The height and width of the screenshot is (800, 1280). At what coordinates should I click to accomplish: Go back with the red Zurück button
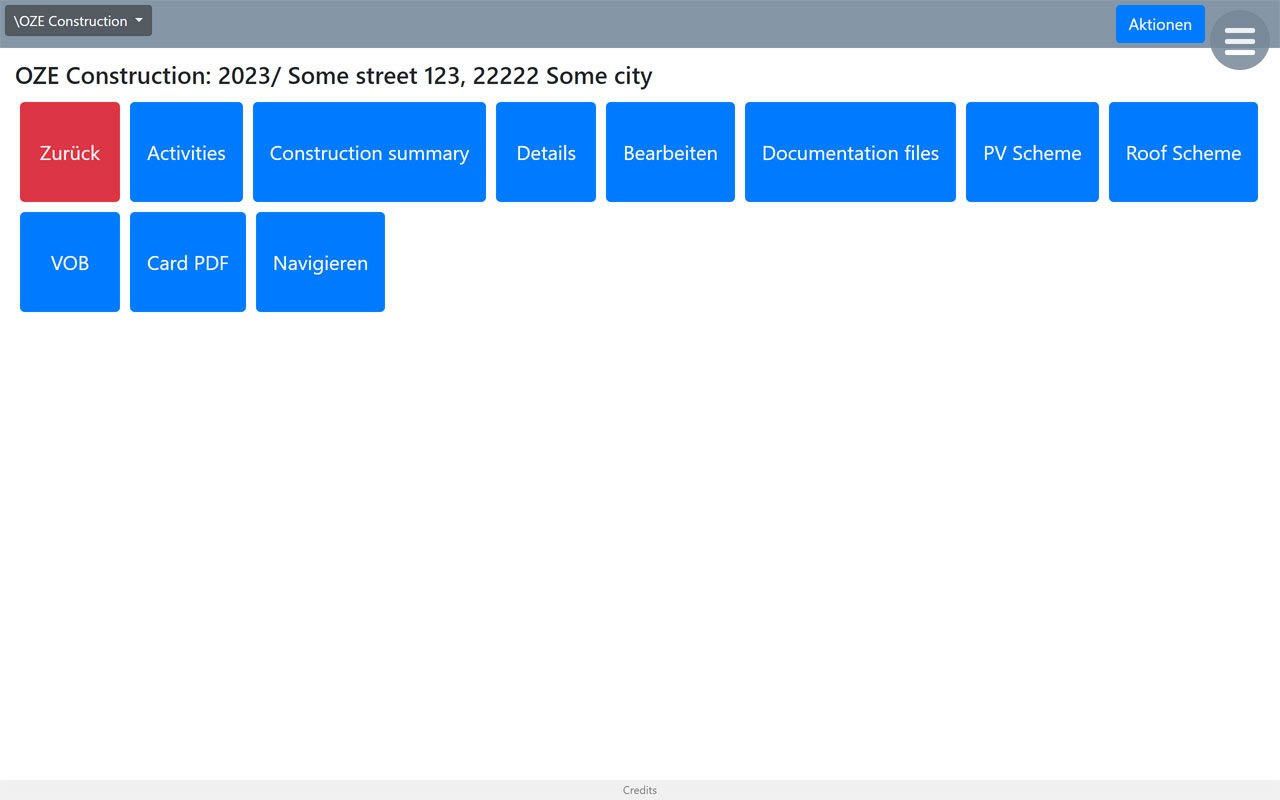70,152
